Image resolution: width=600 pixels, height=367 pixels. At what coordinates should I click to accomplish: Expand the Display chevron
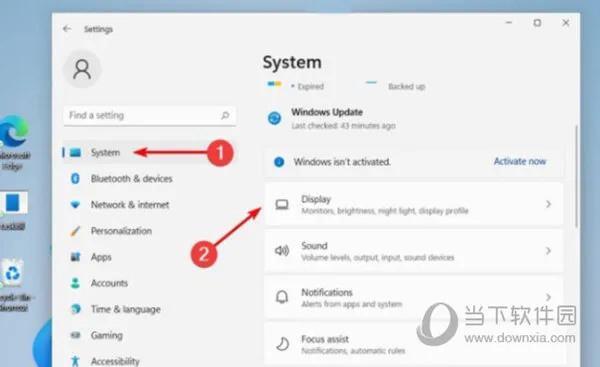point(548,204)
